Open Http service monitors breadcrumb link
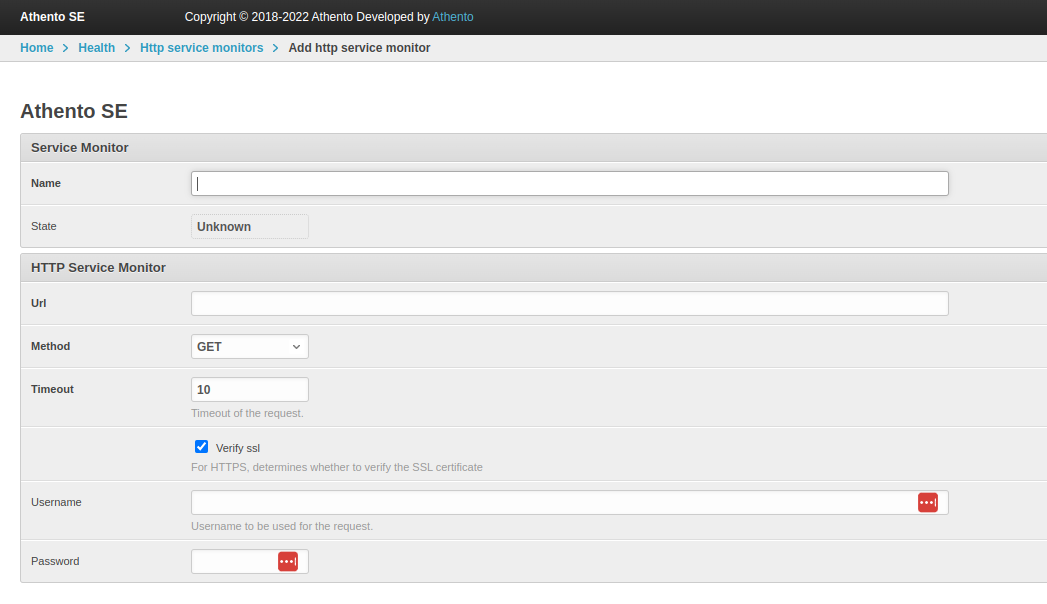This screenshot has height=604, width=1047. 201,48
